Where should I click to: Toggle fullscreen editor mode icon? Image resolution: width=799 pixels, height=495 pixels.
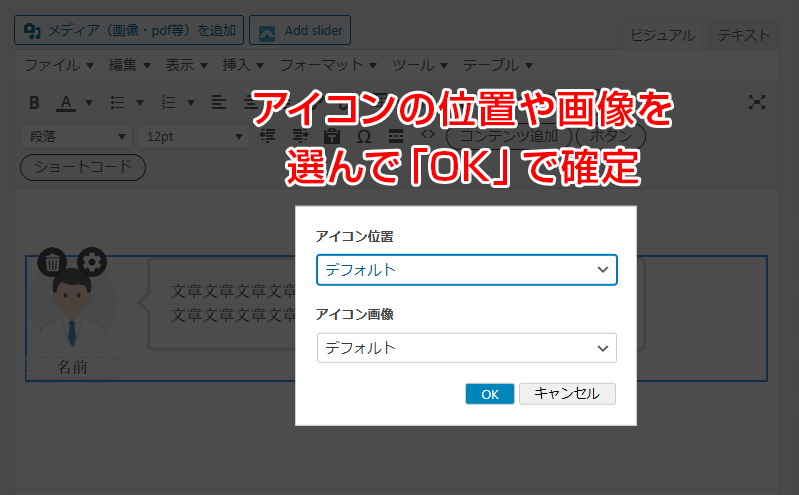click(758, 102)
